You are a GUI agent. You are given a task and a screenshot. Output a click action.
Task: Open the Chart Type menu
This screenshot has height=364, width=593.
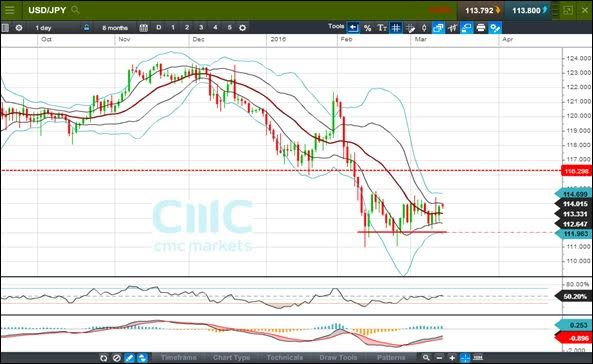[x=231, y=358]
